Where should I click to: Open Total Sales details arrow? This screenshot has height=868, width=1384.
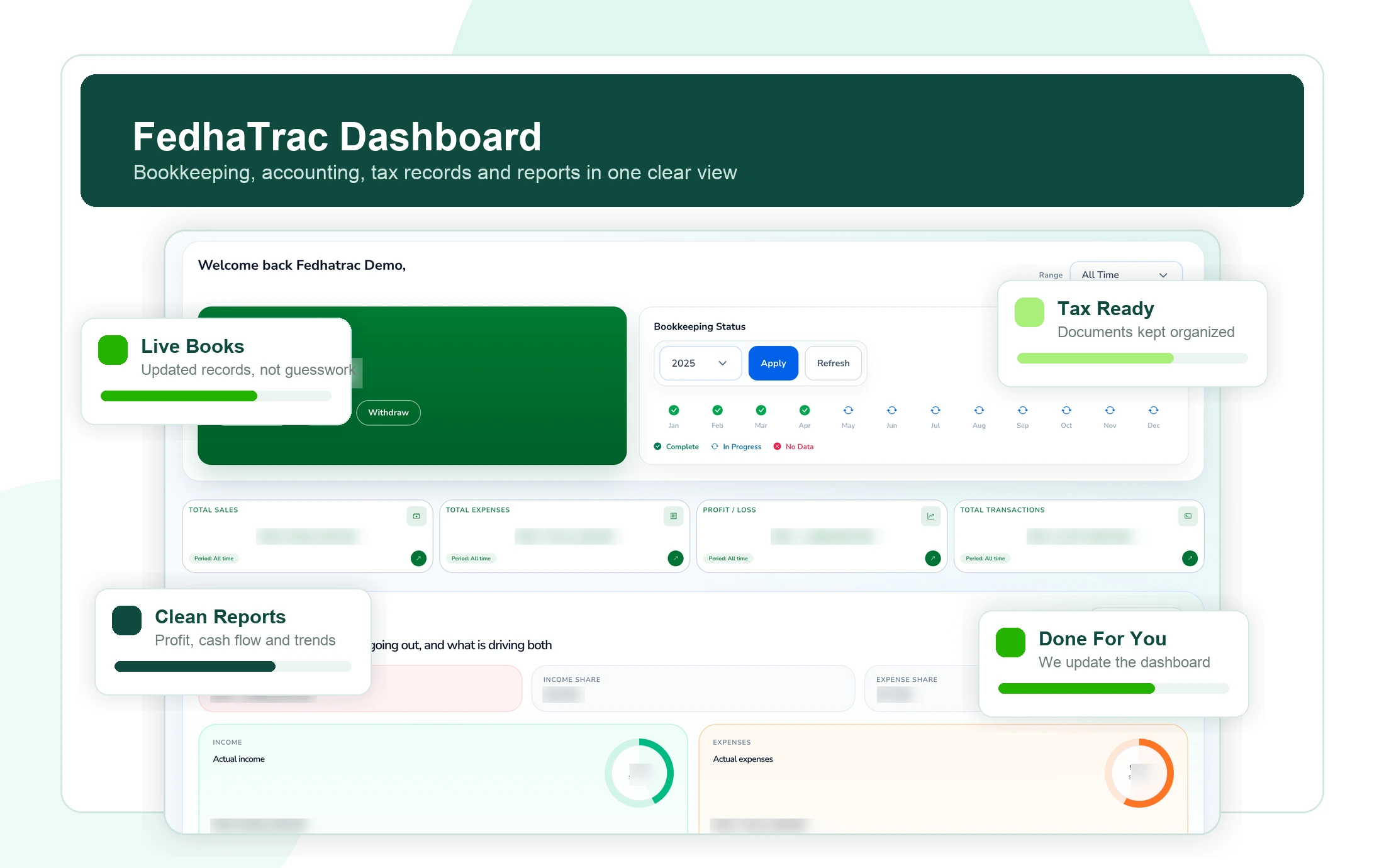pos(418,558)
